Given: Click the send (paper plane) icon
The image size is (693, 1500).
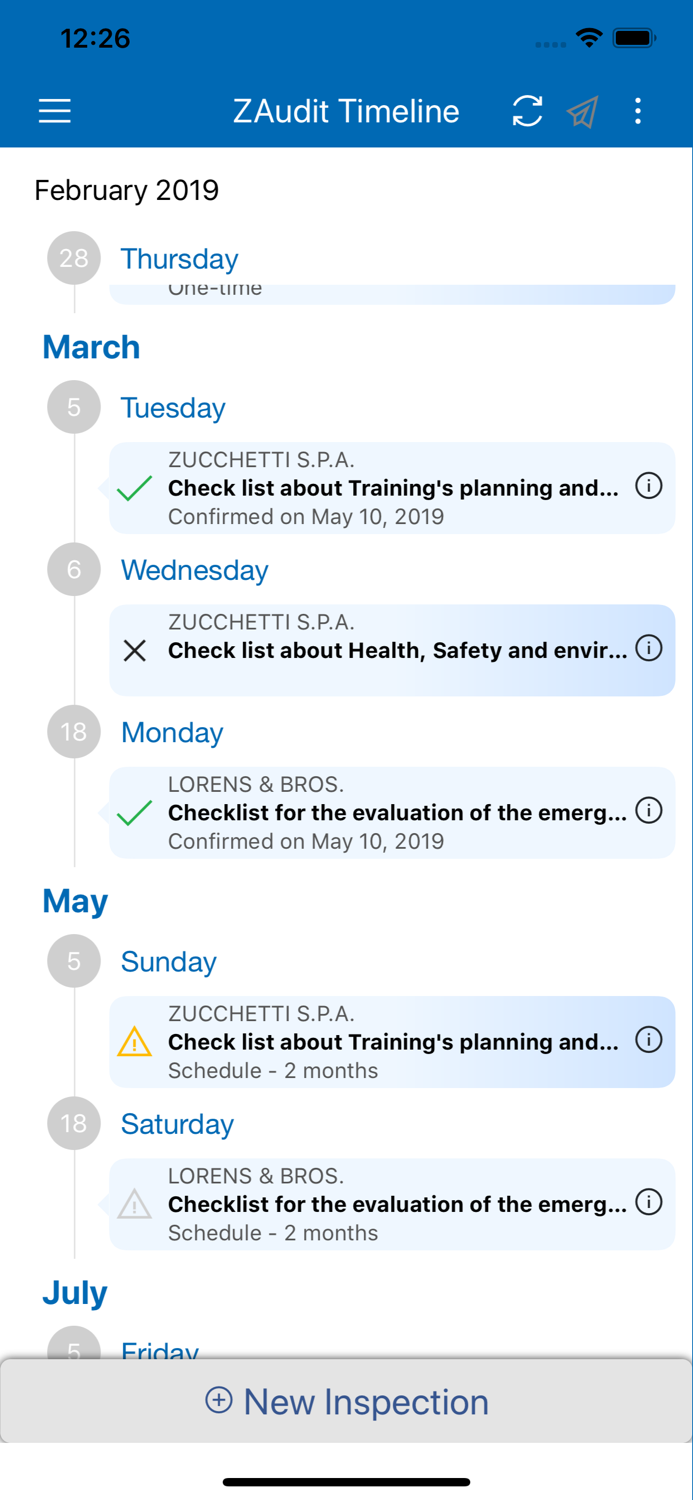Looking at the screenshot, I should [x=583, y=111].
